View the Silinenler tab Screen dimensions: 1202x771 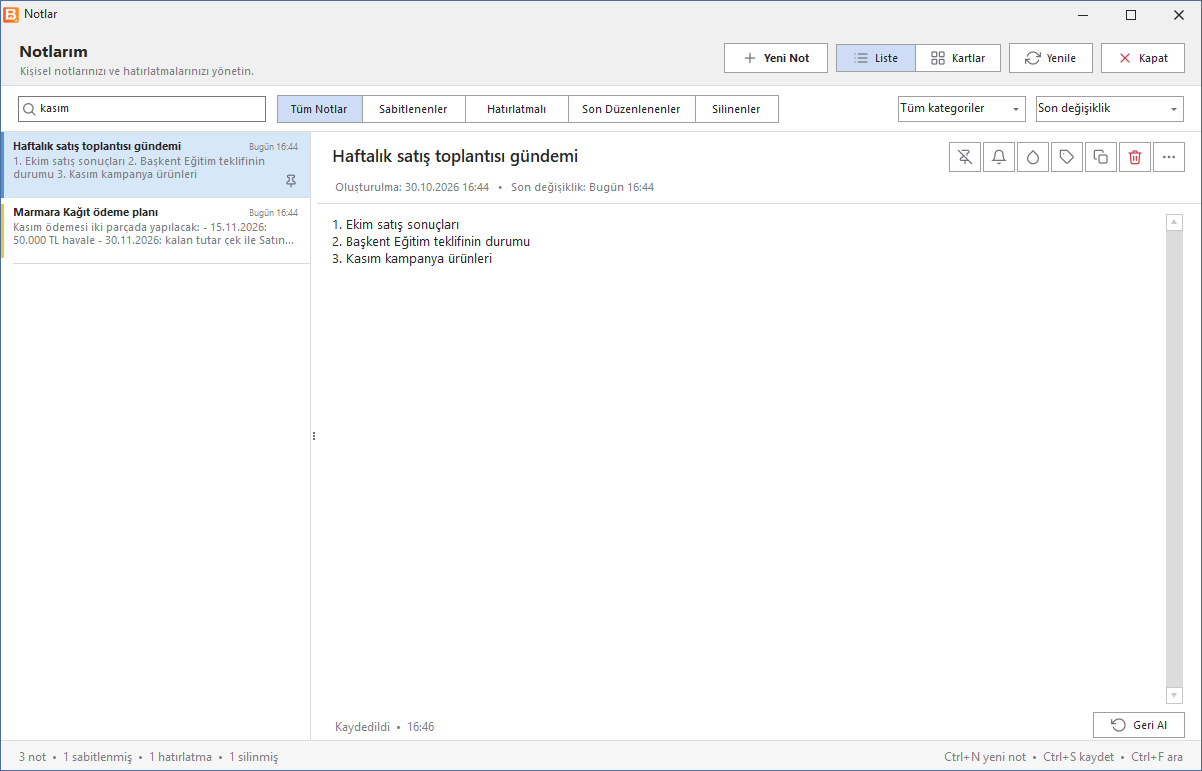736,109
